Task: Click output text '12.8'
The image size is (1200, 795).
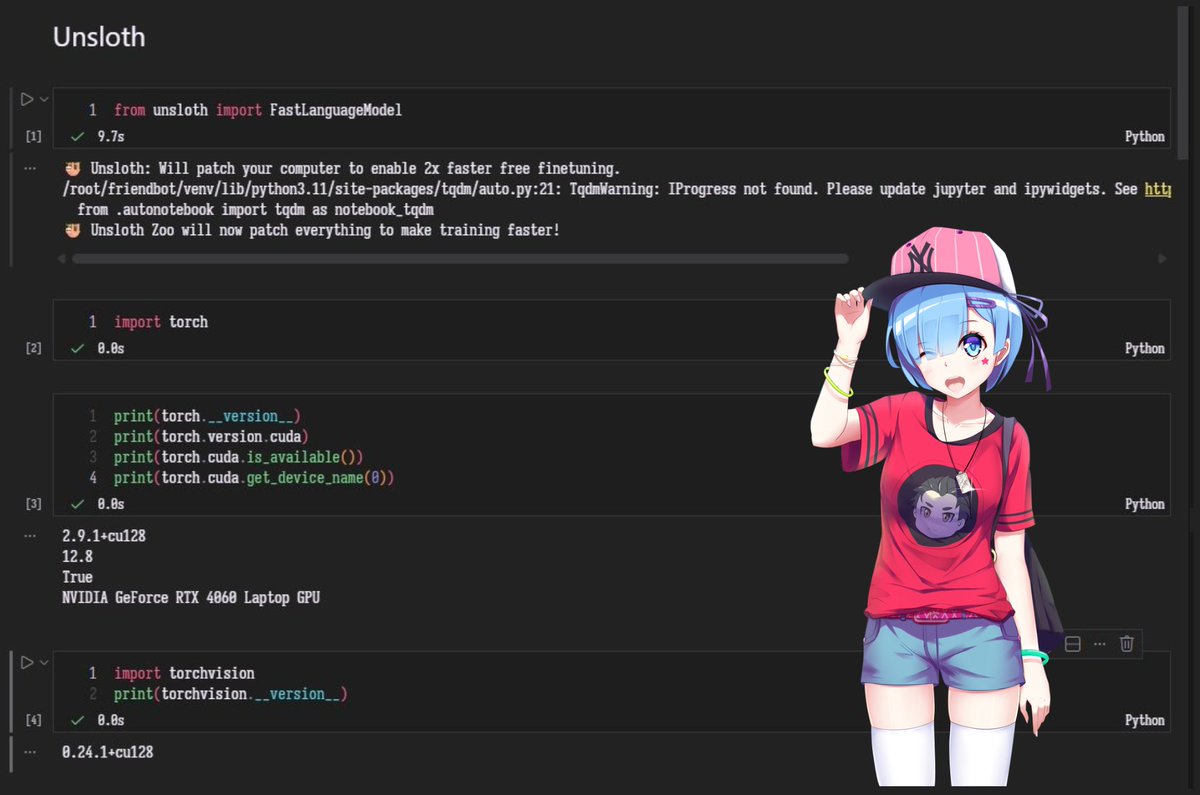Action: tap(77, 557)
